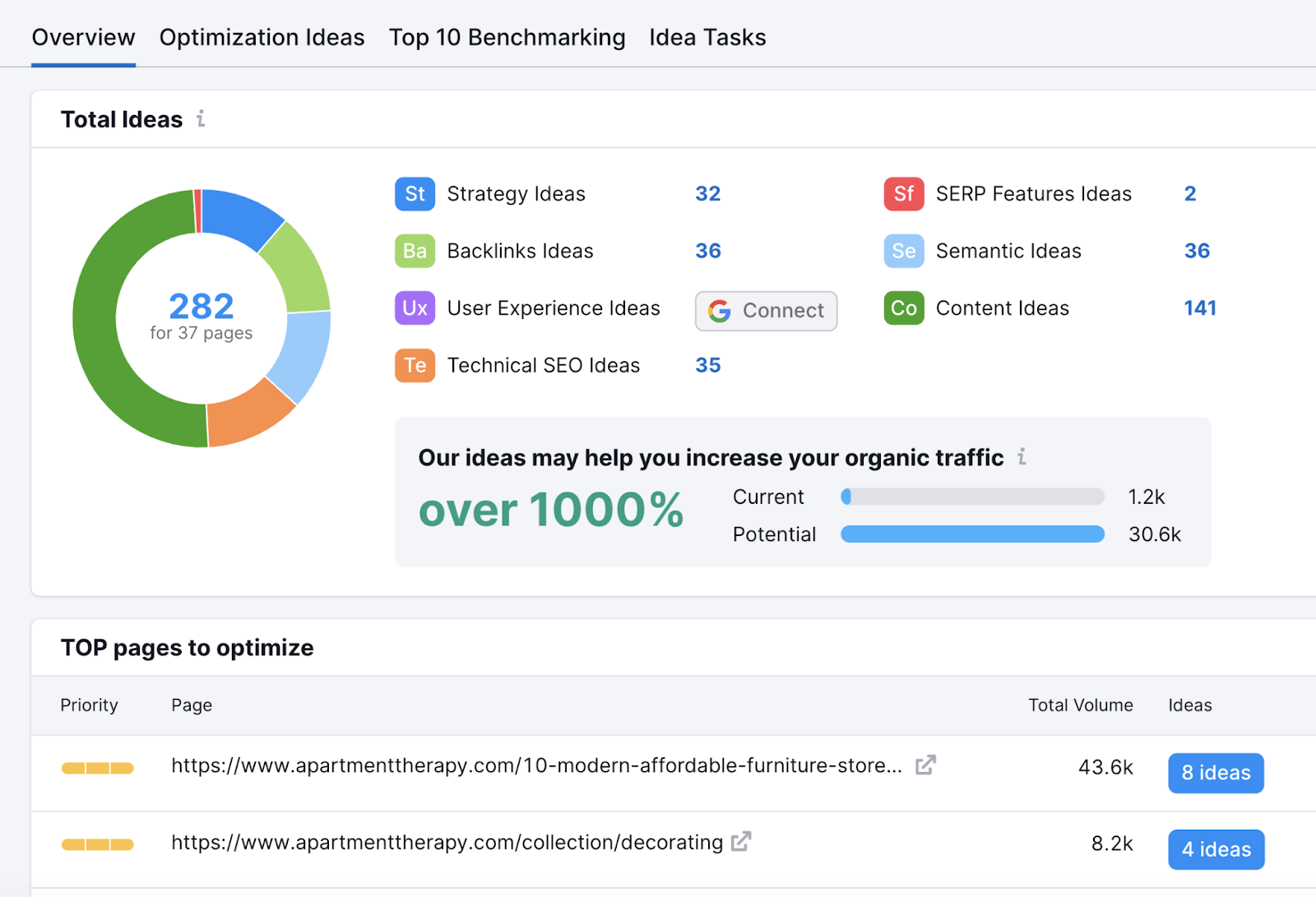Click the Semantic Ideas "Se" icon
This screenshot has height=897, width=1316.
(x=903, y=251)
